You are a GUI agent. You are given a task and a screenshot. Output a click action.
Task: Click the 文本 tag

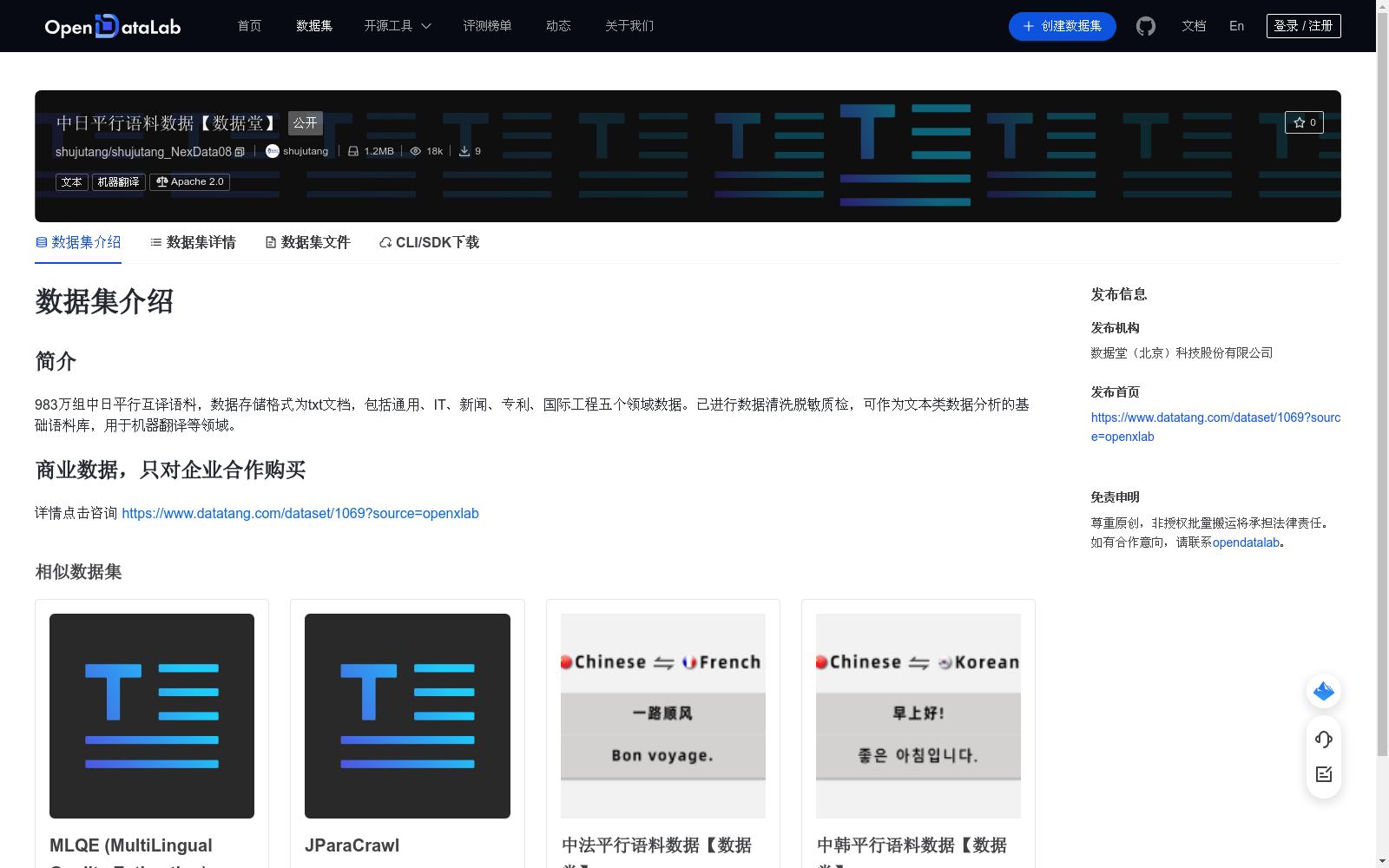click(72, 182)
